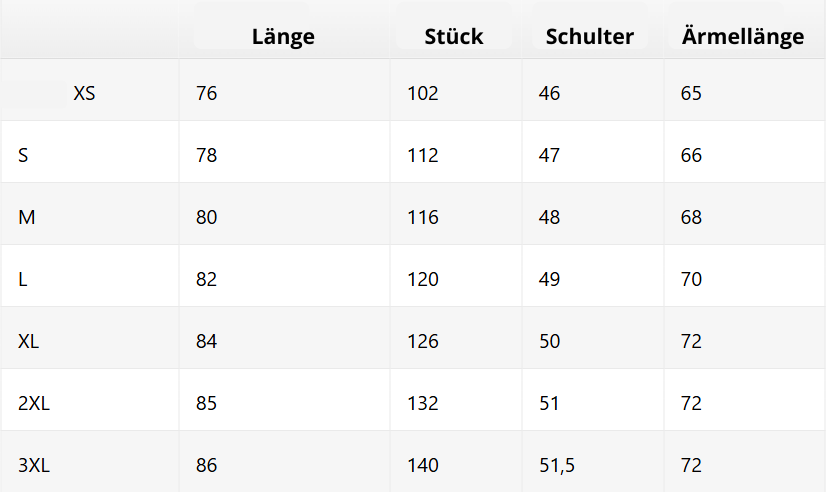Click Länge value 85 for 2XL

207,404
